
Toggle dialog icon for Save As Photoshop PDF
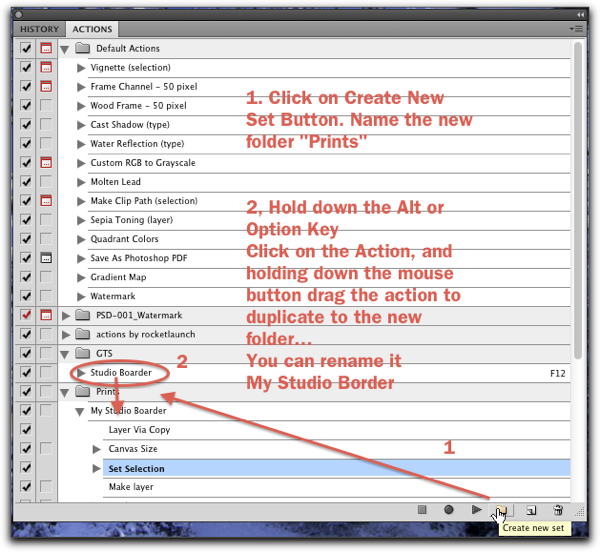(x=46, y=258)
